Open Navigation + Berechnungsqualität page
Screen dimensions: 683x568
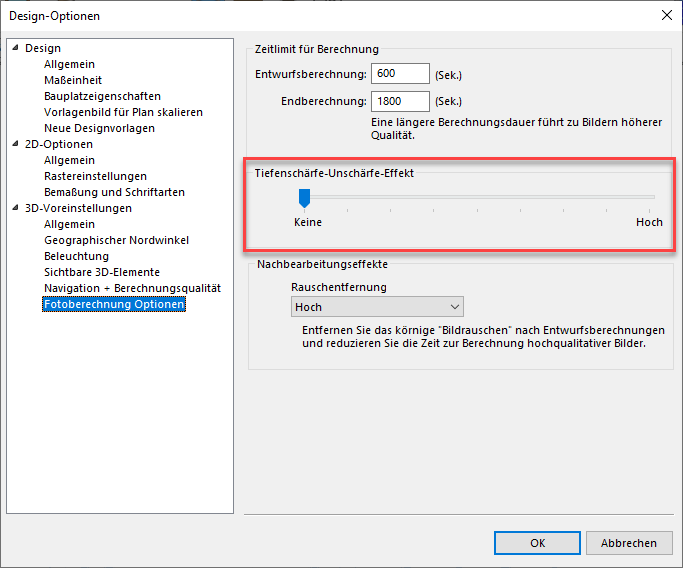[x=132, y=288]
